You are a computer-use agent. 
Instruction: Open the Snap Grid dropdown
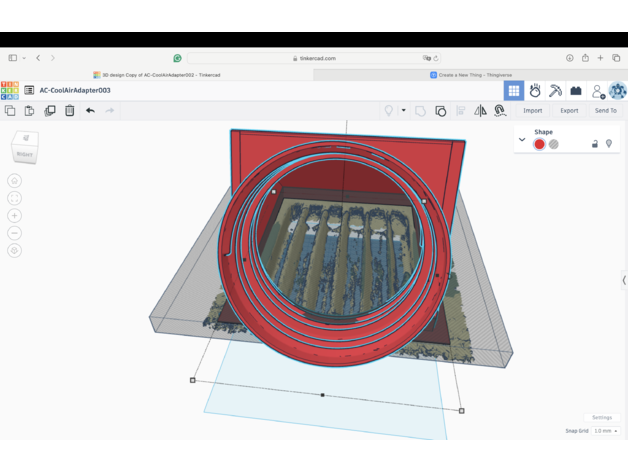(x=605, y=431)
